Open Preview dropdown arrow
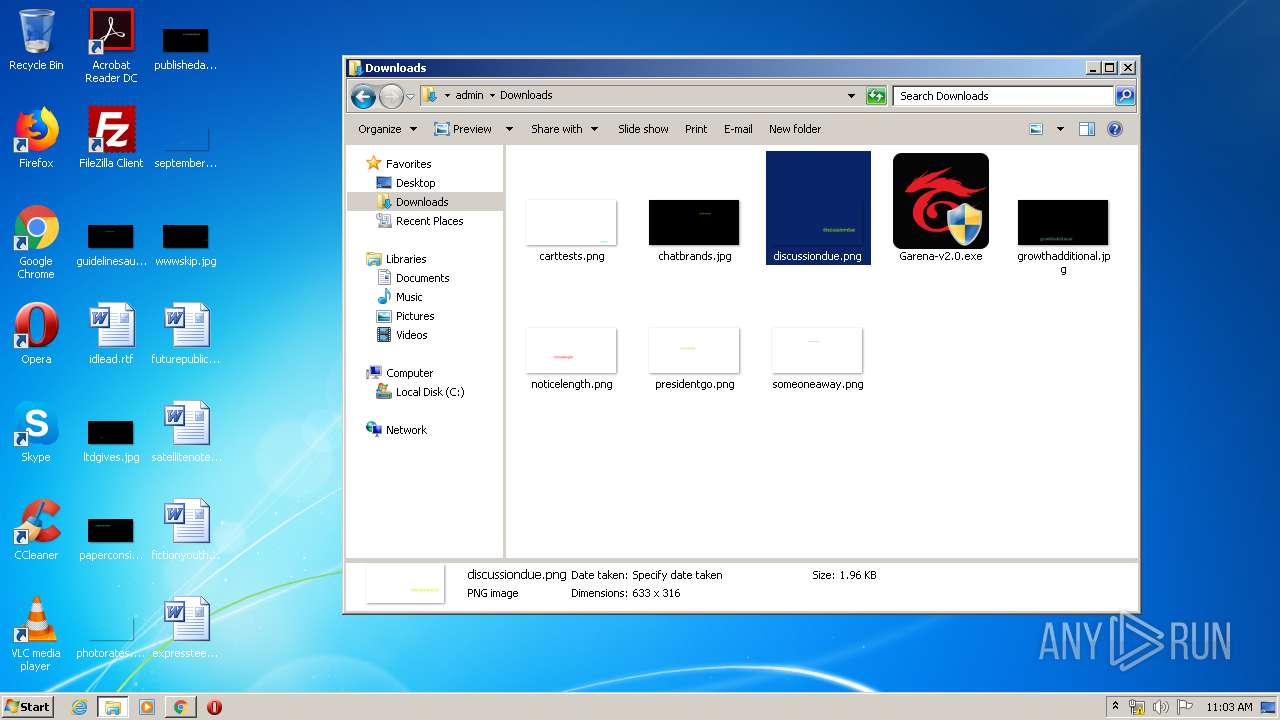Viewport: 1280px width, 720px height. coord(509,129)
